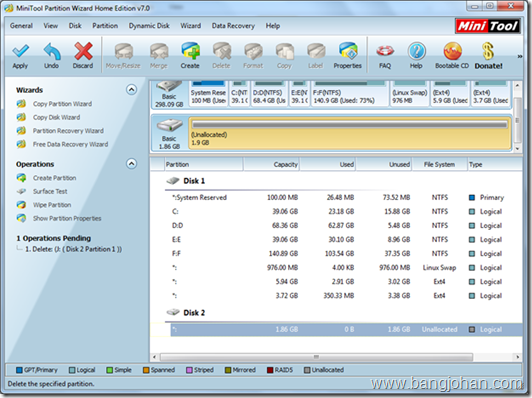Open the Wizard menu

pos(191,26)
